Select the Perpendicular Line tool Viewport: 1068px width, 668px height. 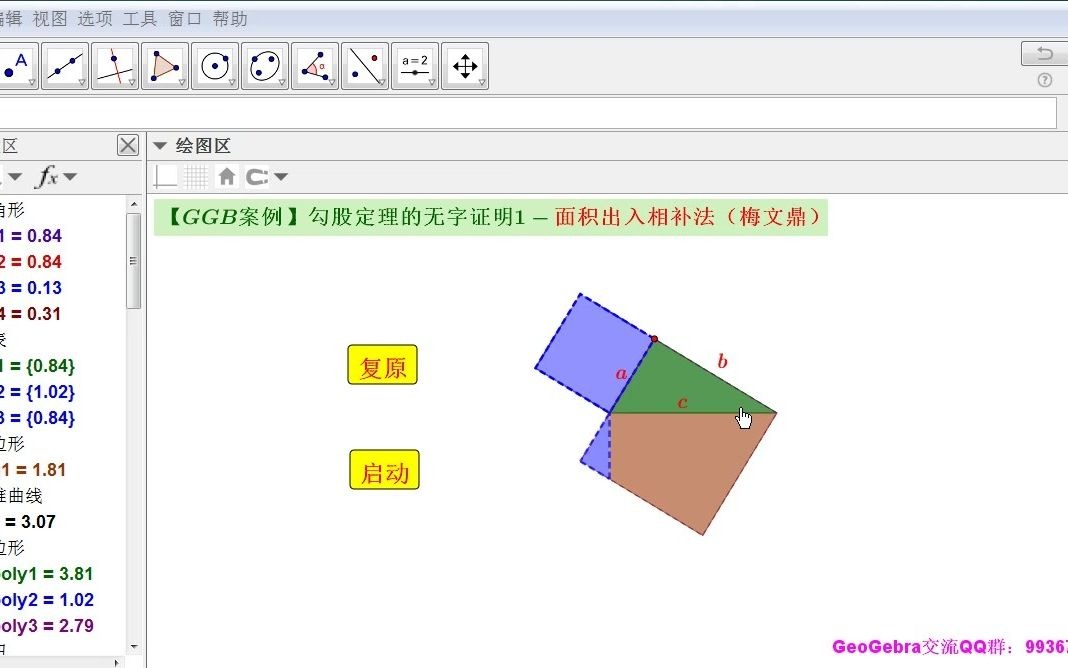point(115,65)
